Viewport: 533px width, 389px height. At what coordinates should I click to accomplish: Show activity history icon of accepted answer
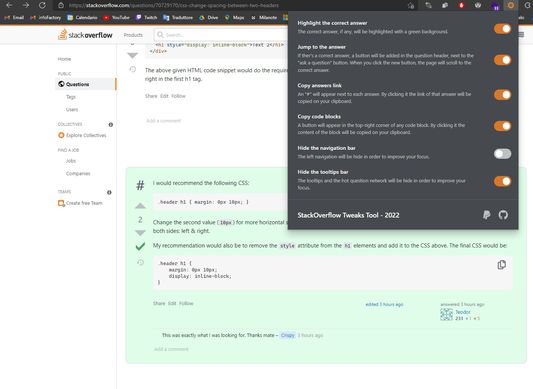[x=140, y=262]
